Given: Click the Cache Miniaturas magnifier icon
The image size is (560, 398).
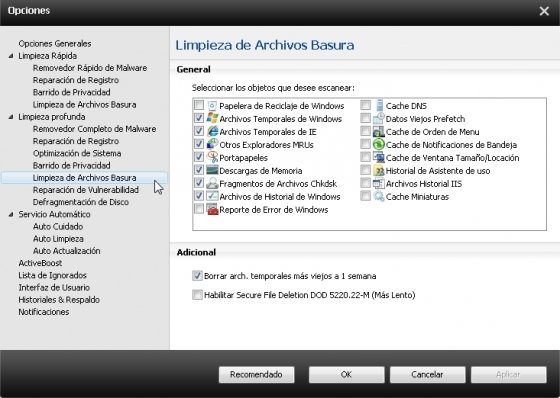Looking at the screenshot, I should click(x=379, y=196).
